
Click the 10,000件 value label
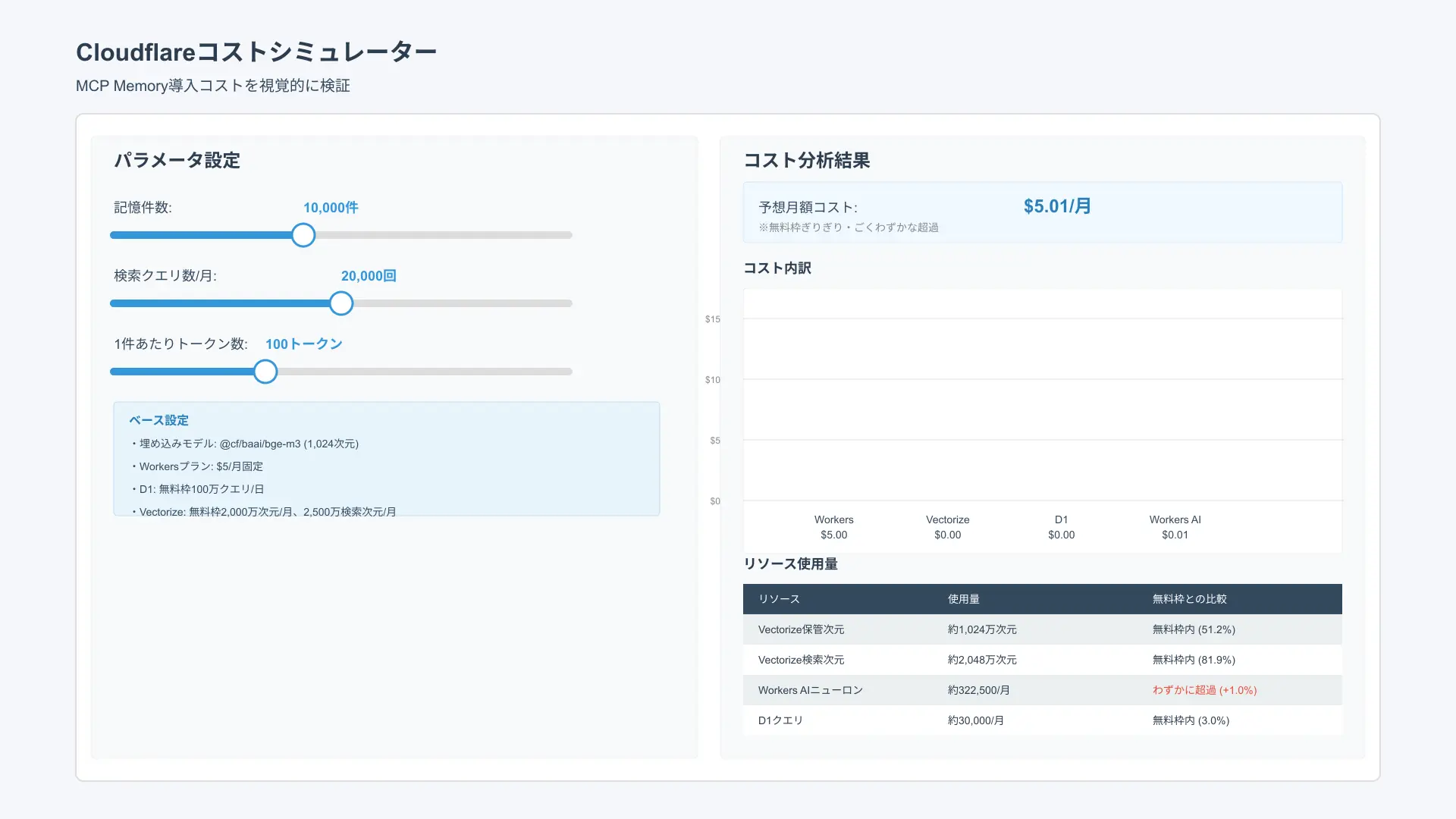coord(331,208)
